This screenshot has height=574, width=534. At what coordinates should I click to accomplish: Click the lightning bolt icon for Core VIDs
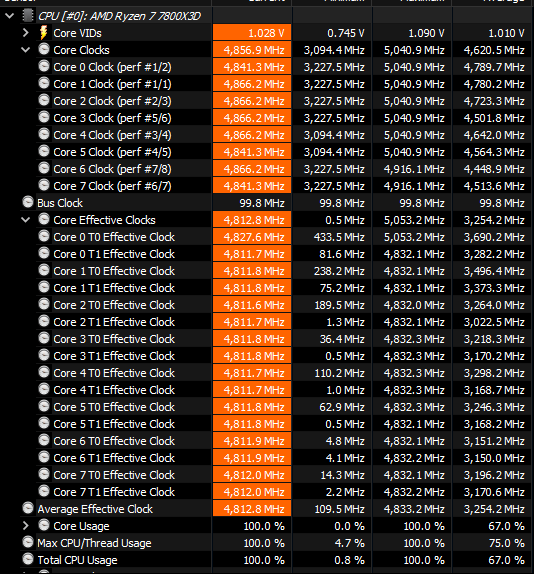[44, 33]
